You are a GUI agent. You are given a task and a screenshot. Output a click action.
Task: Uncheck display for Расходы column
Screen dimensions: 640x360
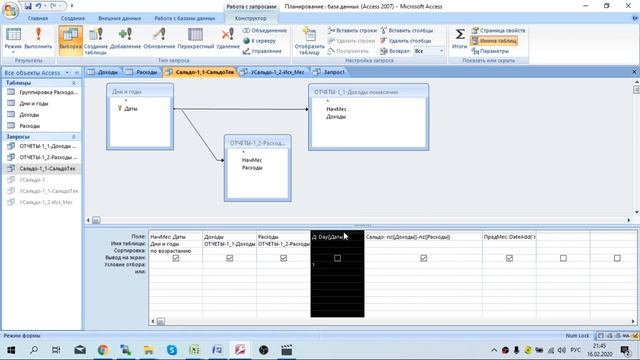284,258
